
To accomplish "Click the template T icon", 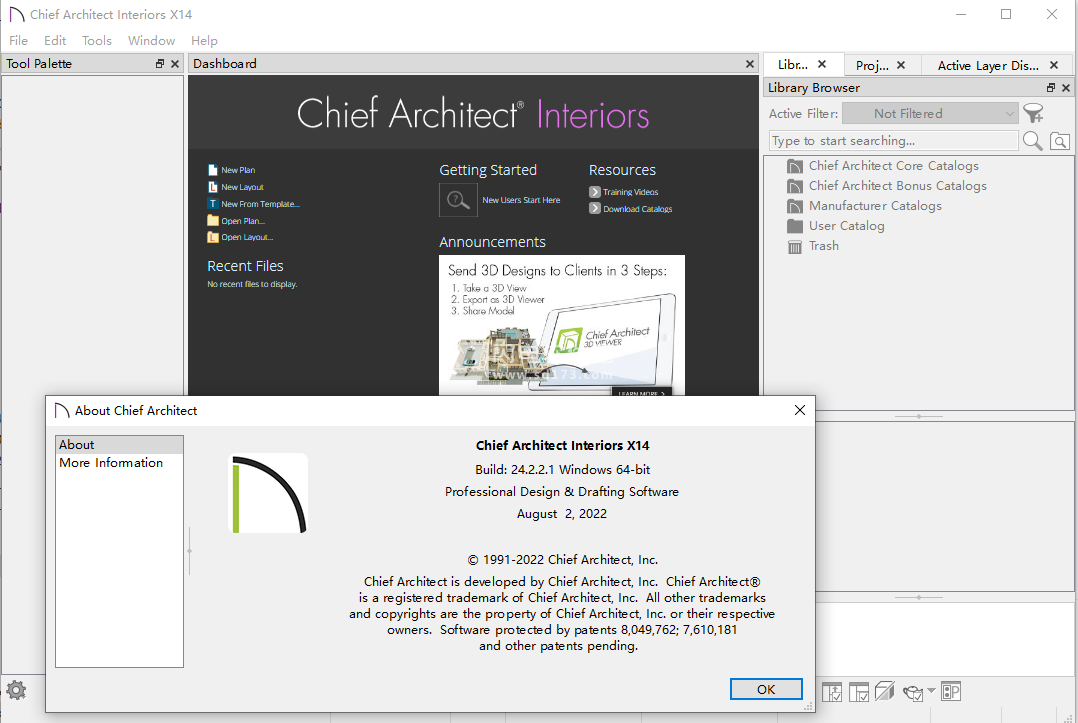I will (x=212, y=203).
